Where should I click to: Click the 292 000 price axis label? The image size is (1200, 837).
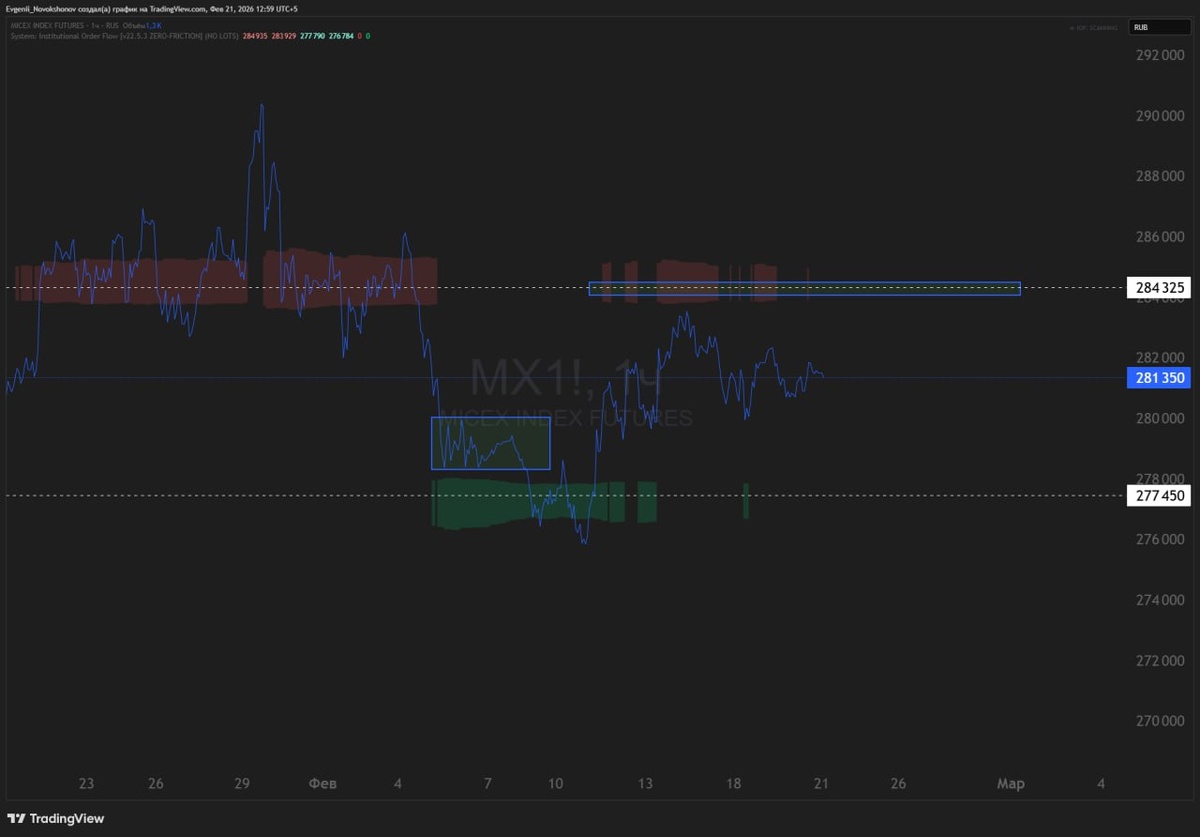(1158, 55)
